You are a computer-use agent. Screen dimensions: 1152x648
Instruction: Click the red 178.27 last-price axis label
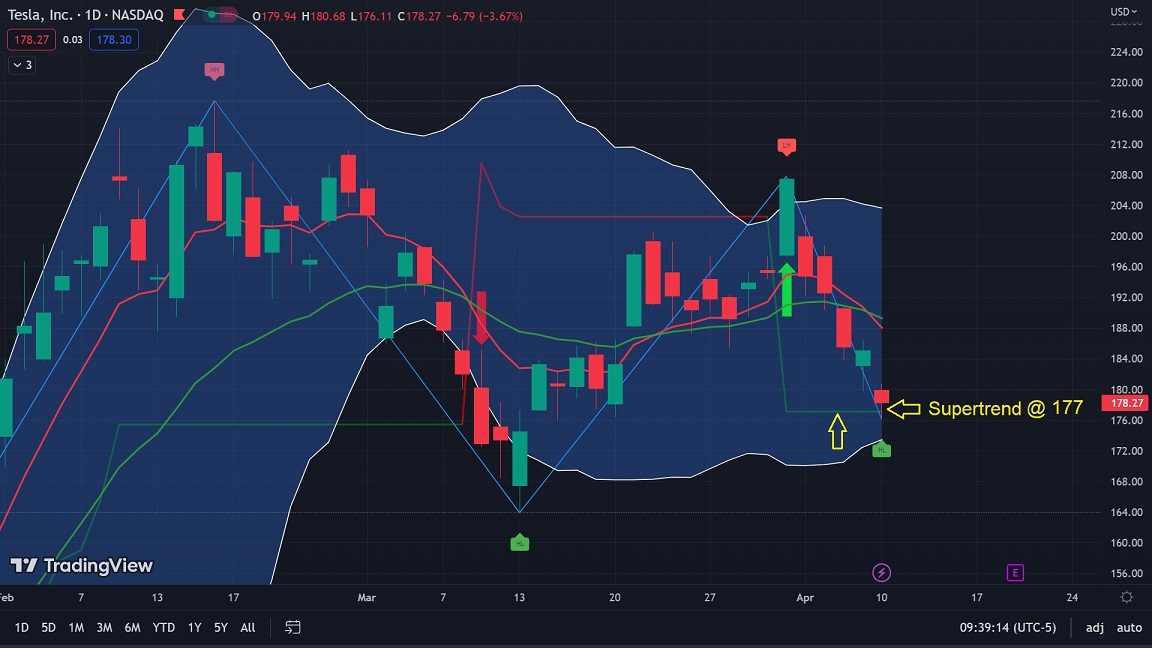(x=1126, y=403)
